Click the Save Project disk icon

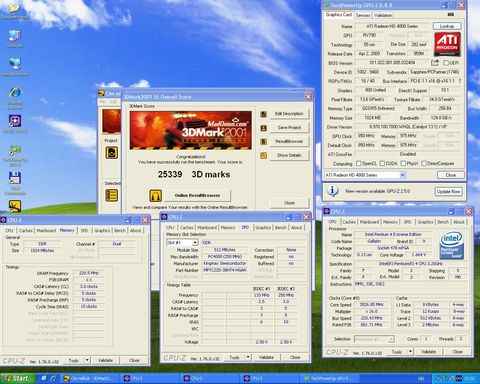point(263,128)
